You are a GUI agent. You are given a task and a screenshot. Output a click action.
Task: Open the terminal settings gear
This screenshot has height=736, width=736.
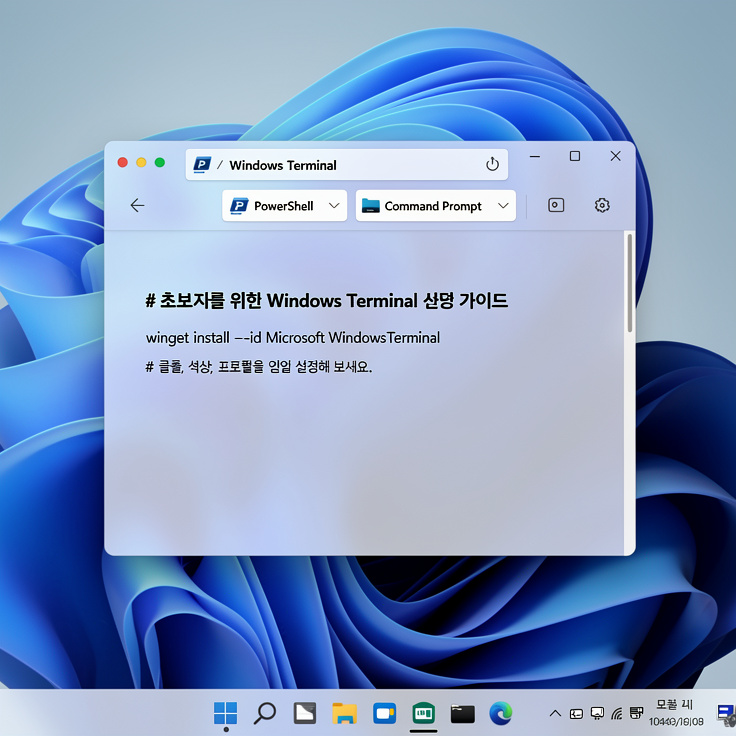coord(602,205)
